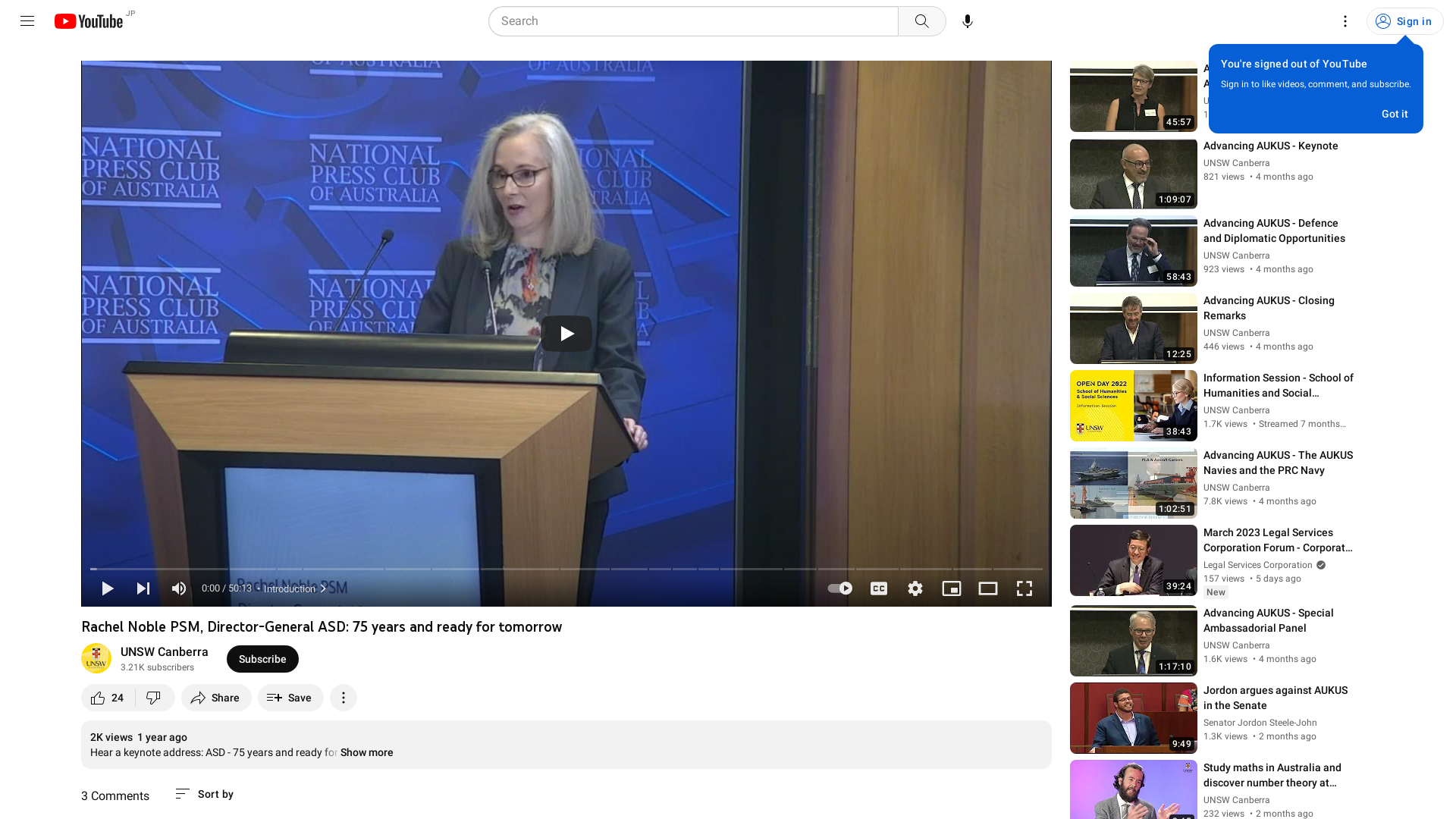Click the search magnifier button
Screen dimensions: 1456x819
point(921,21)
